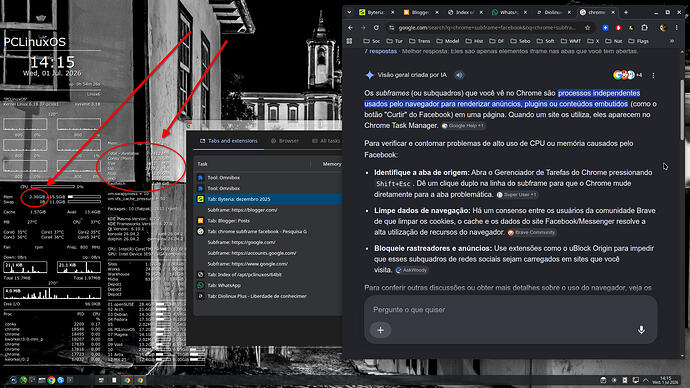The image size is (690, 388).
Task: Select 'Subframe: https://accounts.google.com/' task row
Action: [x=268, y=253]
